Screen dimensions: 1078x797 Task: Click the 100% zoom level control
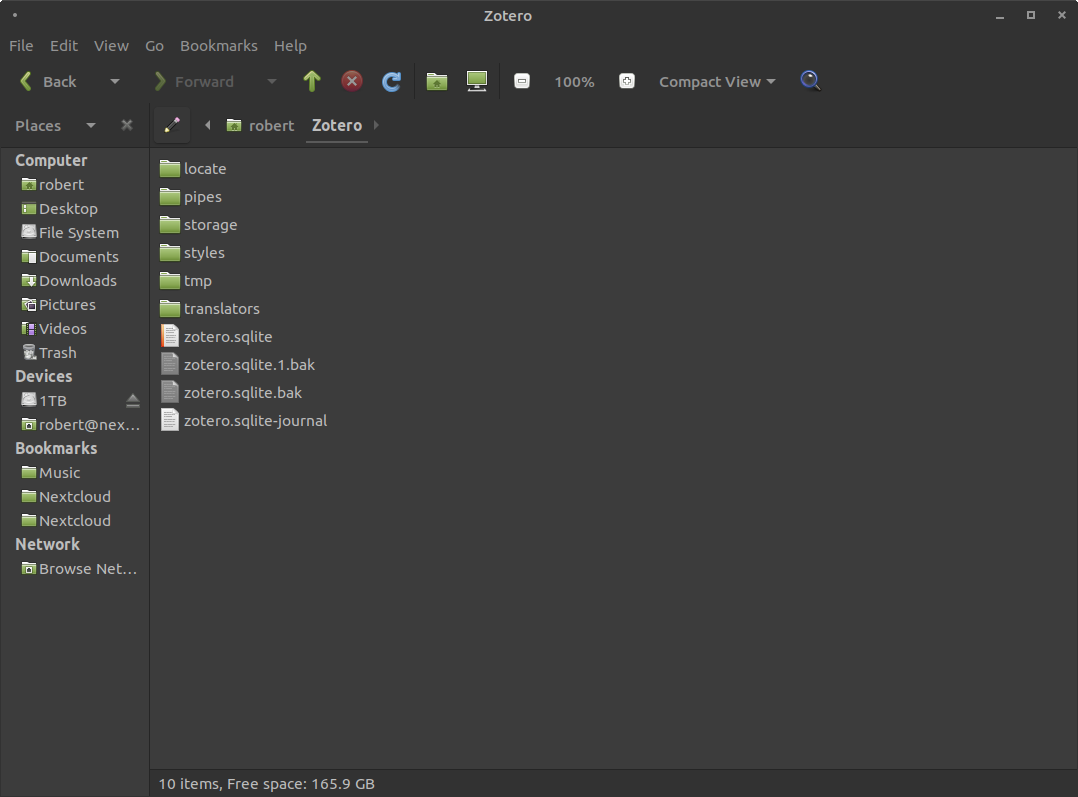tap(574, 81)
